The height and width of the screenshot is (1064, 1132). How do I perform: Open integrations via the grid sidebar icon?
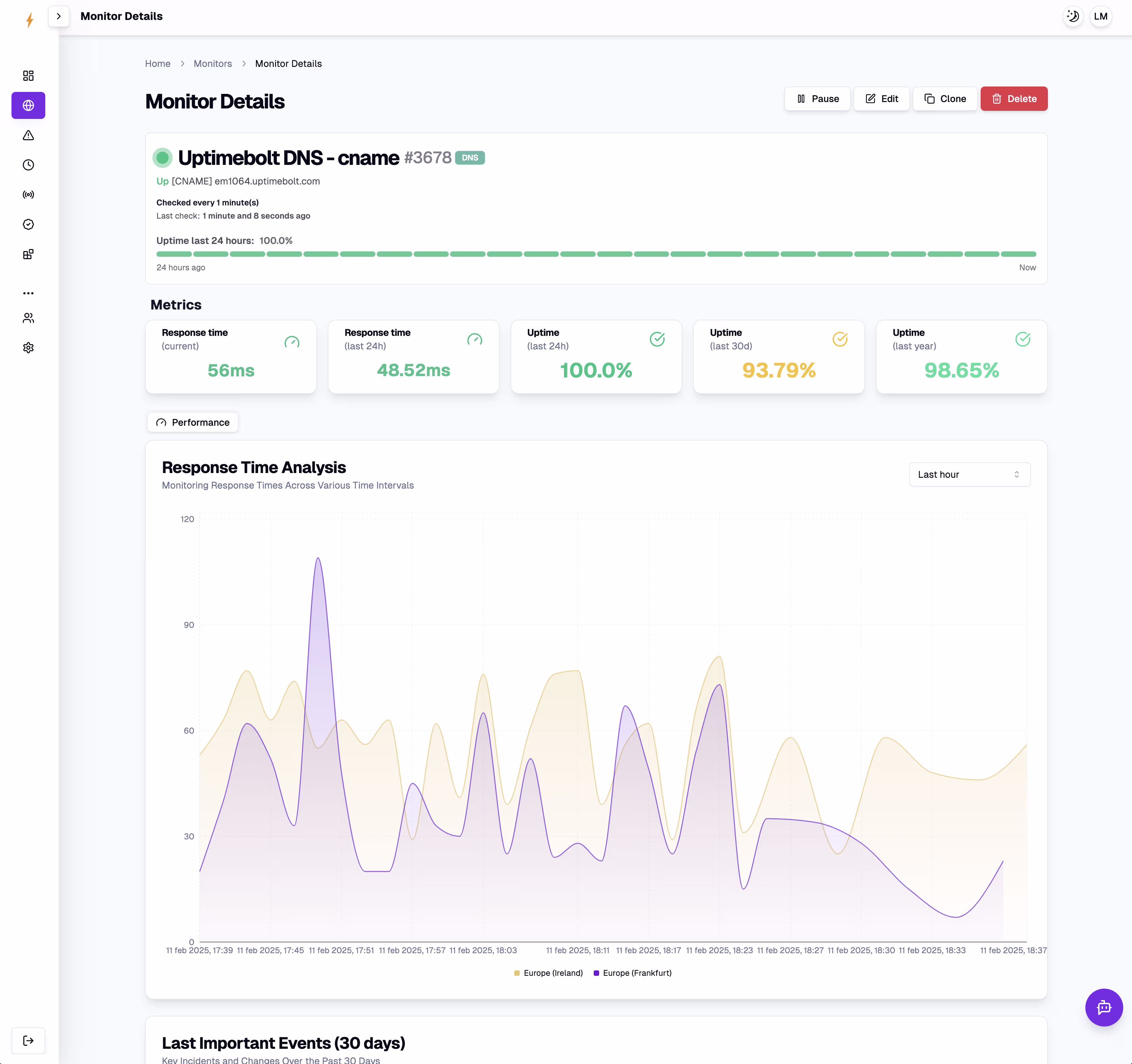[28, 254]
